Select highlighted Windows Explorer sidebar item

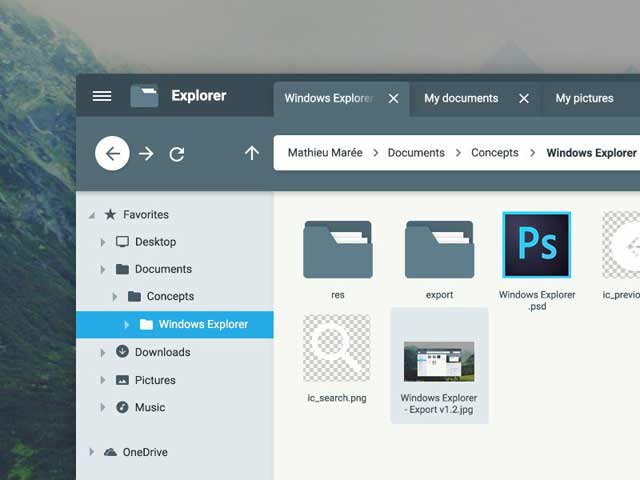(x=175, y=324)
